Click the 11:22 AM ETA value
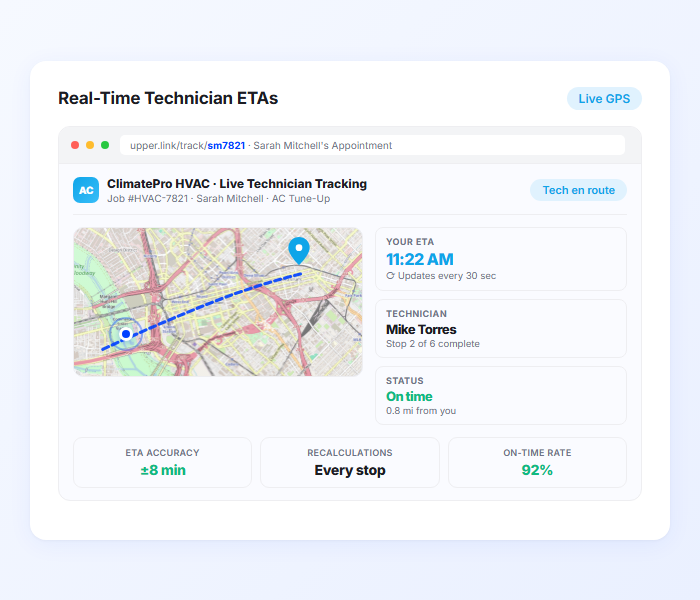 point(420,259)
